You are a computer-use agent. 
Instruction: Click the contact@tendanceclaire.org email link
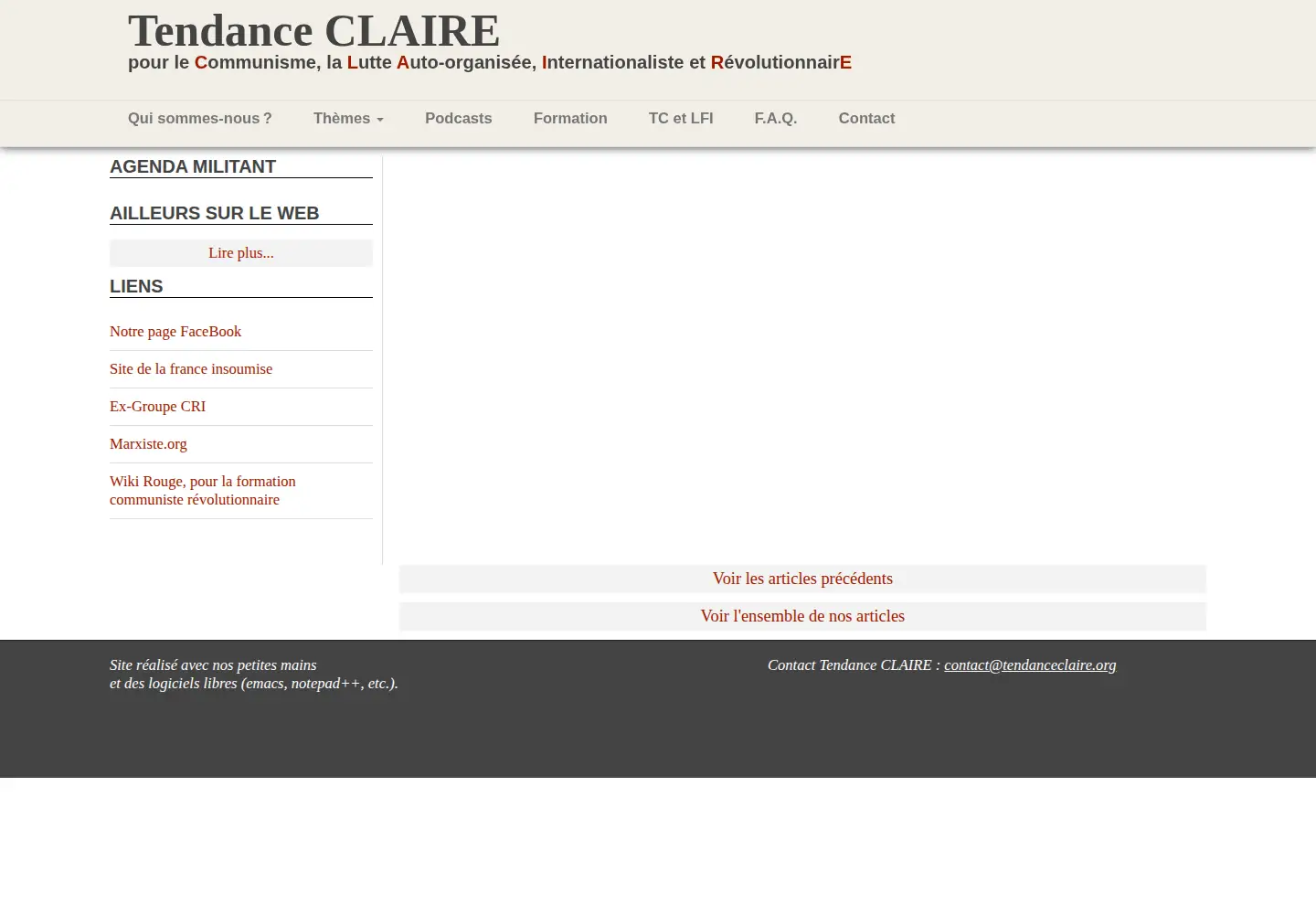(x=1030, y=665)
